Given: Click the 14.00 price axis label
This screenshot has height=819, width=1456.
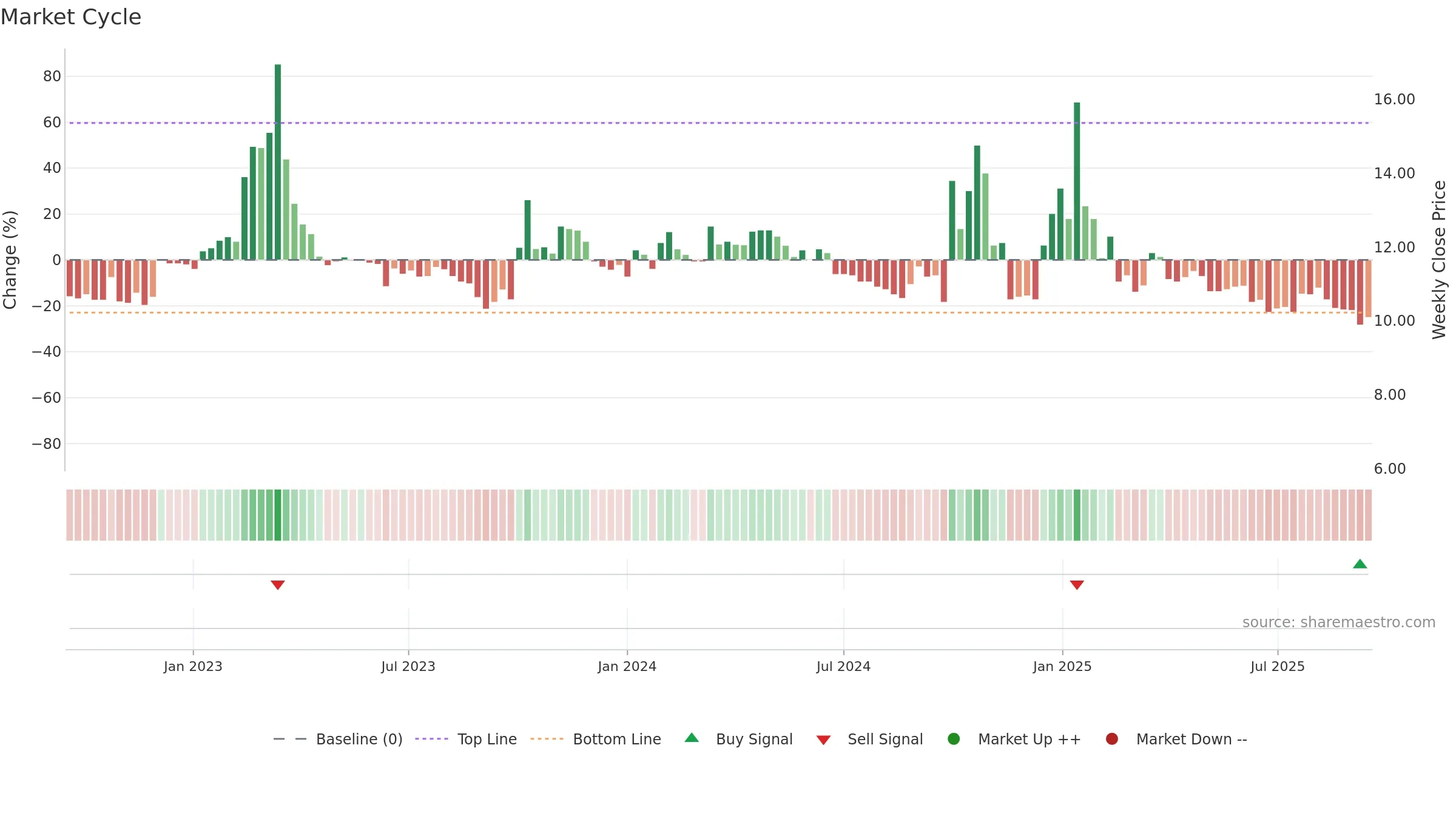Looking at the screenshot, I should [x=1394, y=174].
